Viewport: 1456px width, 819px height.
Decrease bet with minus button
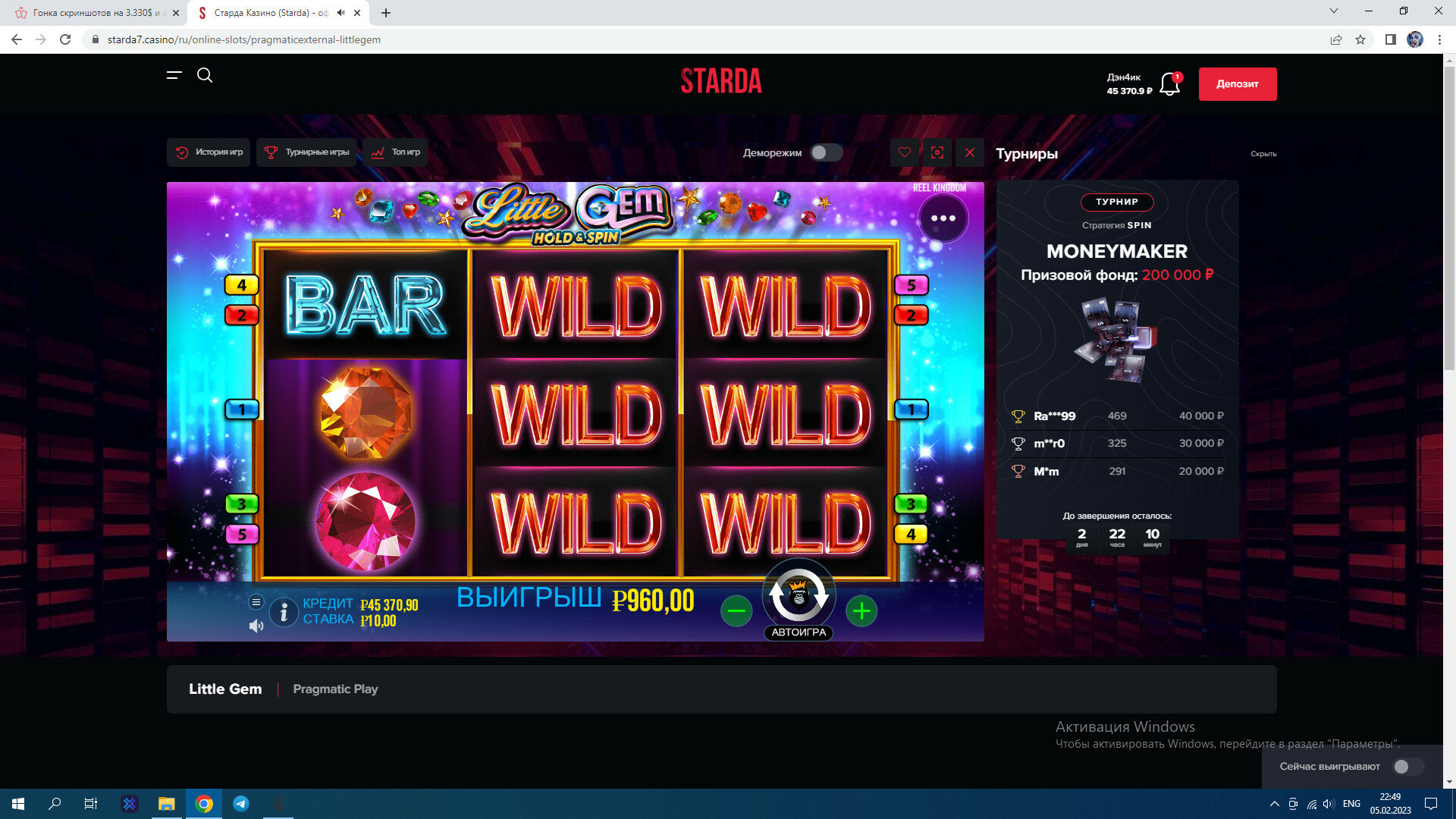[x=736, y=610]
